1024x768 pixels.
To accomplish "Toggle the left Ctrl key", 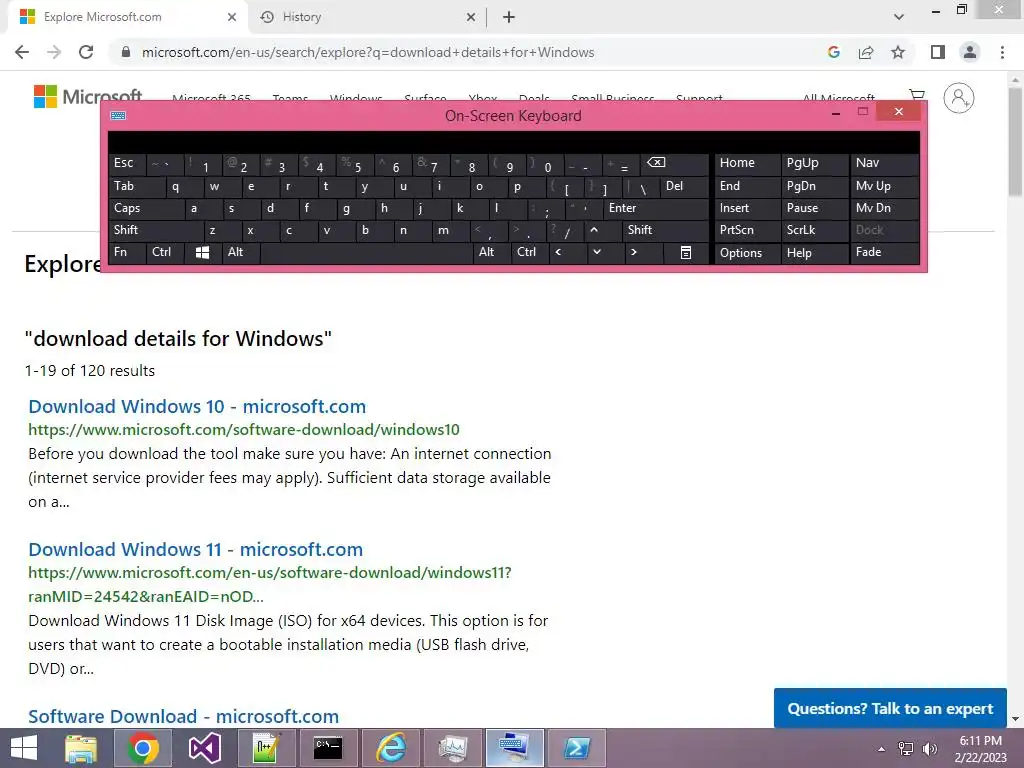I will coord(165,252).
